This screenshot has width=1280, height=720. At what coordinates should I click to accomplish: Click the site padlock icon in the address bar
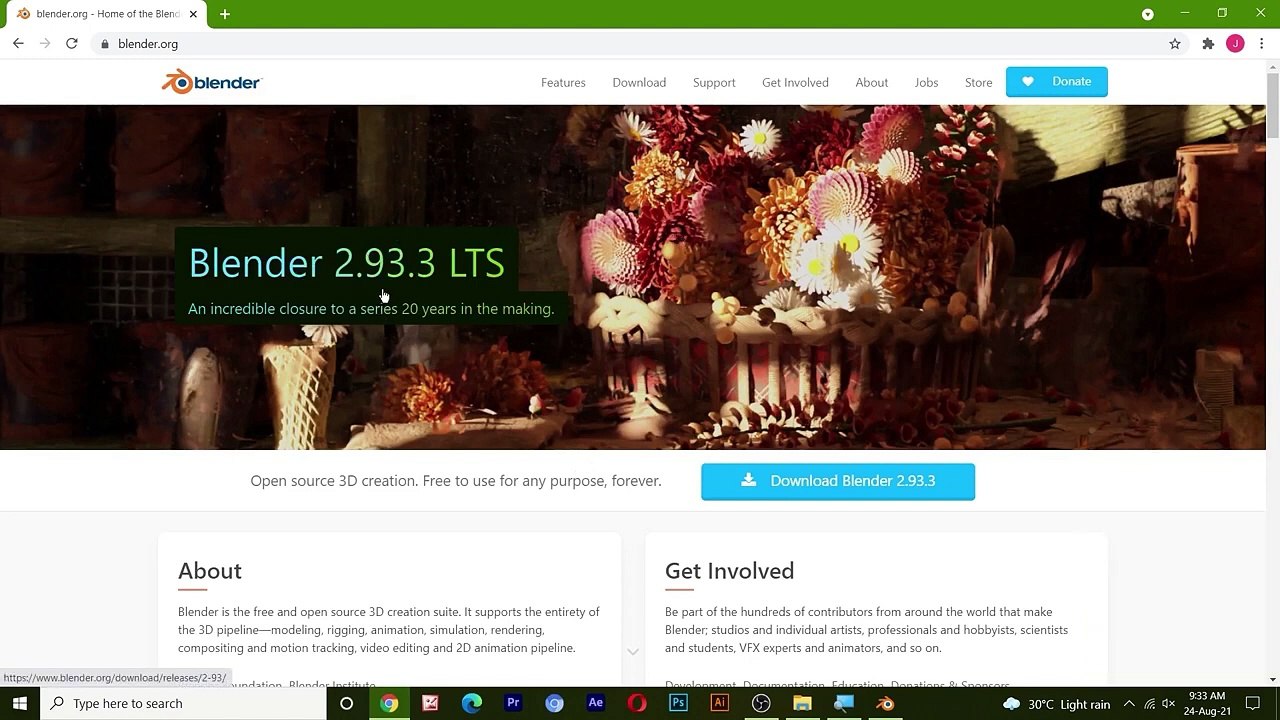pos(104,44)
